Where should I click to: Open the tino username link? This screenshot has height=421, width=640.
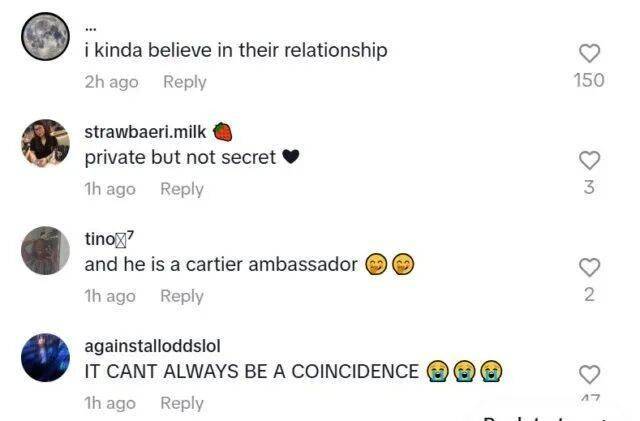[109, 238]
